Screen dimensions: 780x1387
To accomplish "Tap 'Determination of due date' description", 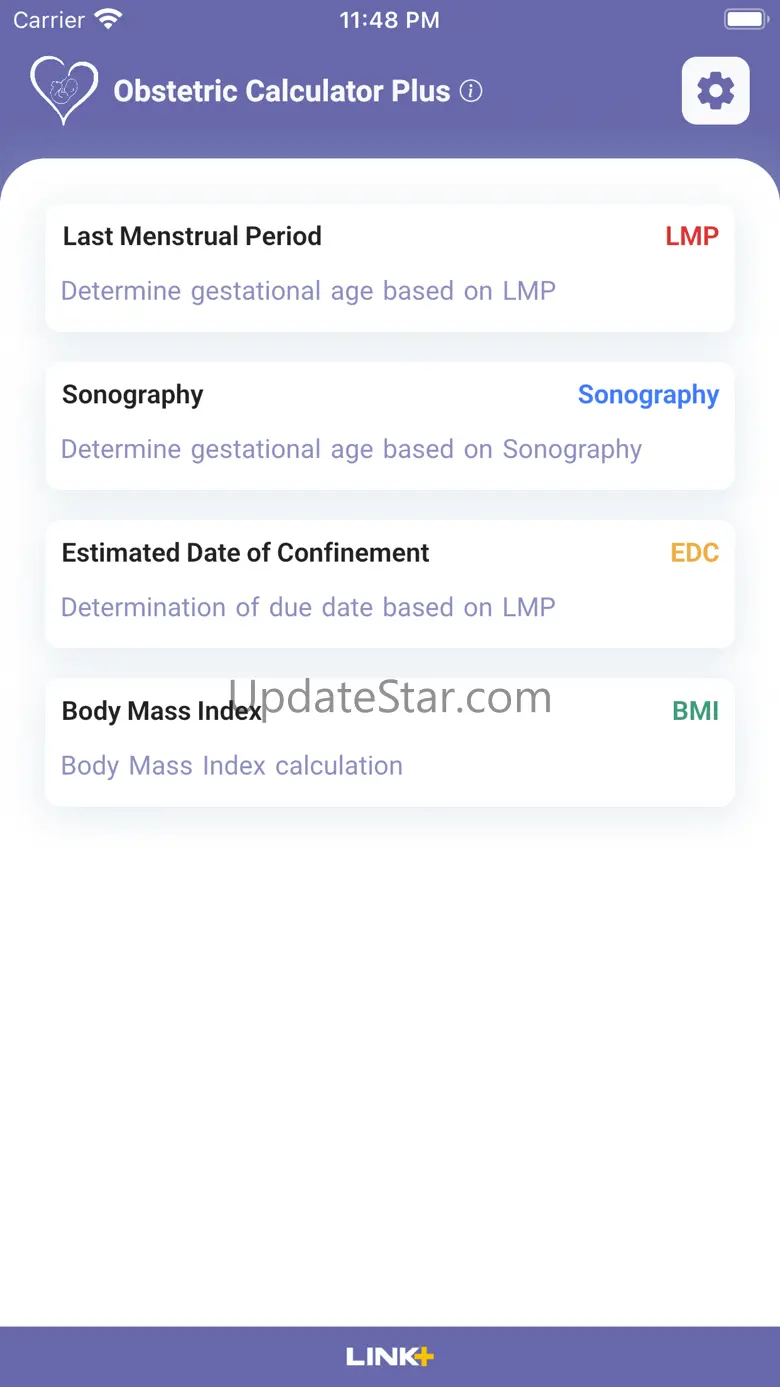I will tap(308, 607).
